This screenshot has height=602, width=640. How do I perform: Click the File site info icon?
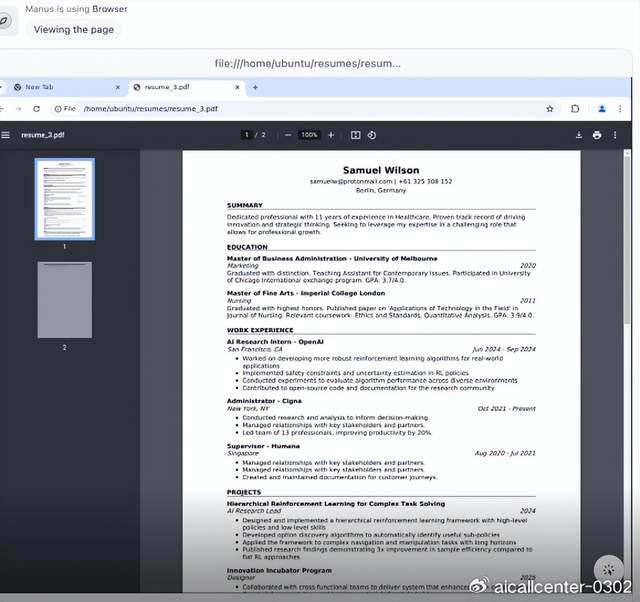(65, 109)
